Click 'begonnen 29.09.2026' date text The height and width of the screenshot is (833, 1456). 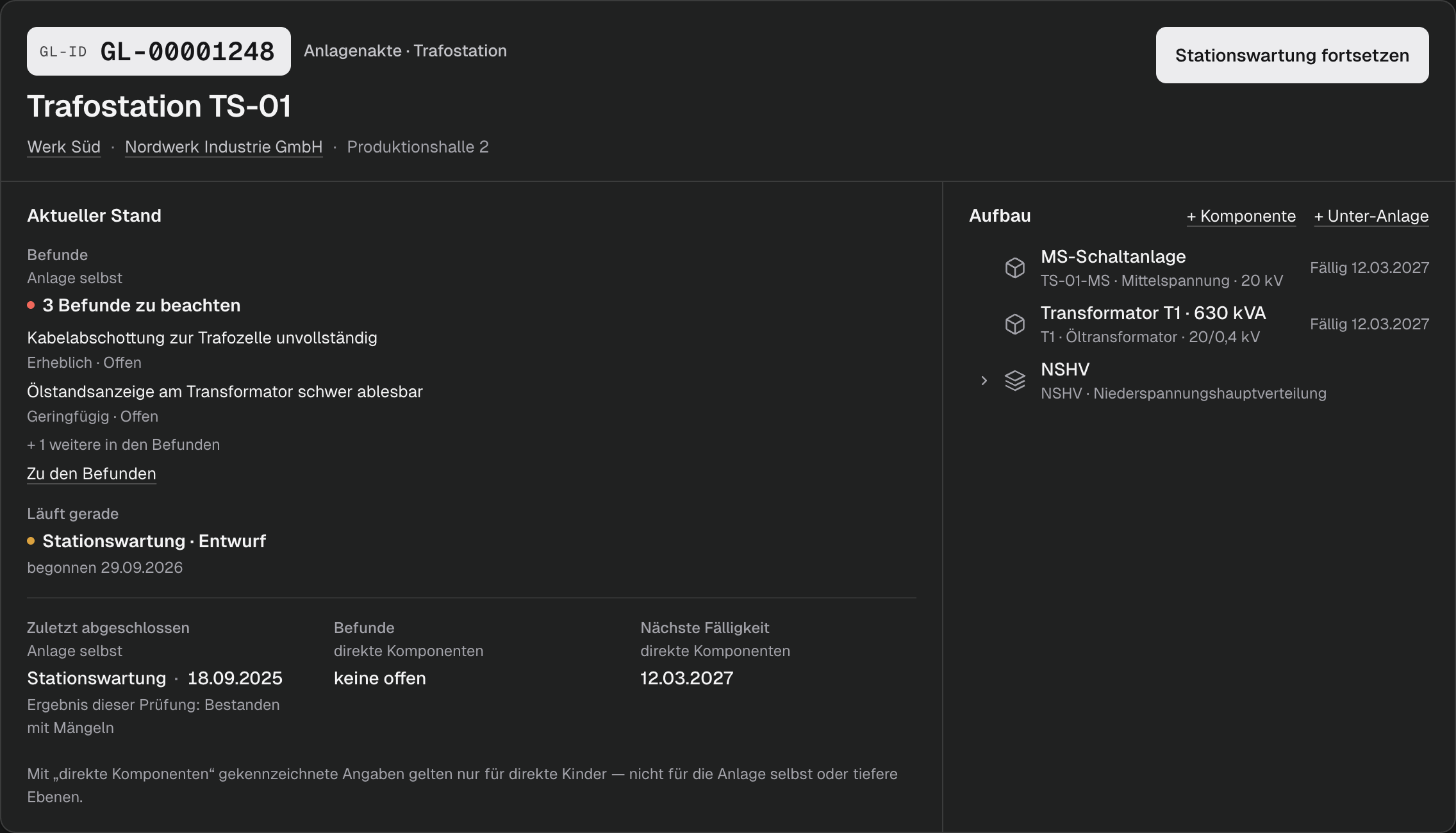[x=104, y=568]
